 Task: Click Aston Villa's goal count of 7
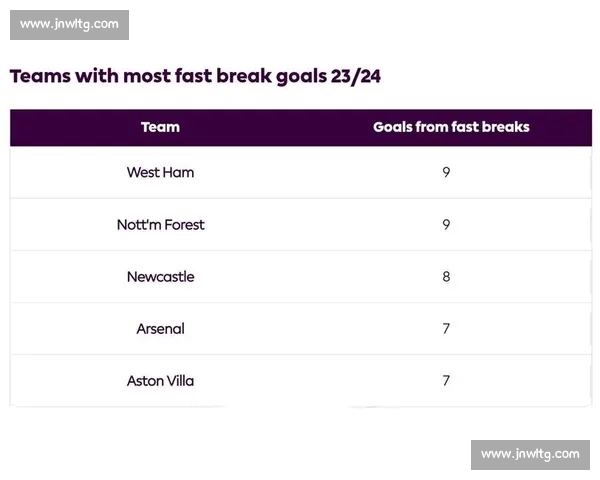pos(446,380)
